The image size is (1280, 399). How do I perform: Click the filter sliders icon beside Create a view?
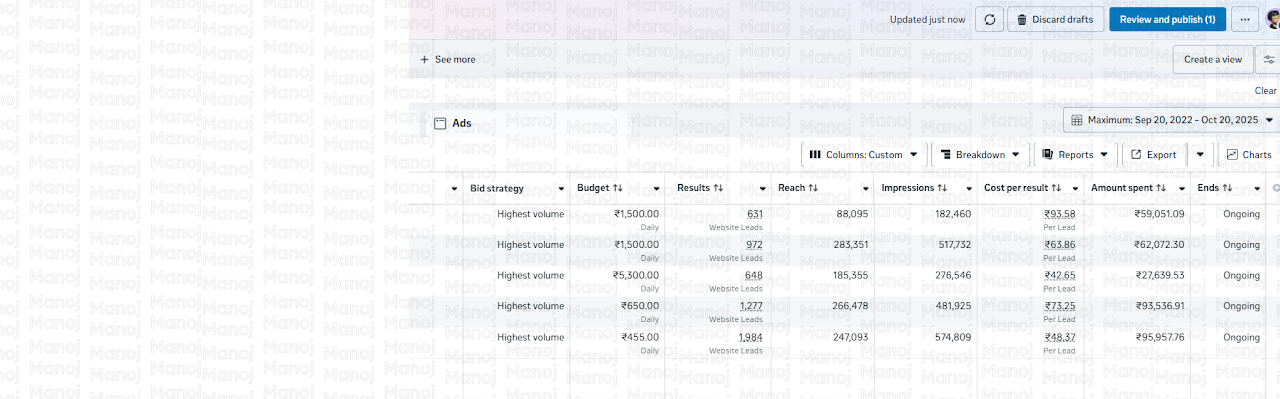click(x=1269, y=59)
